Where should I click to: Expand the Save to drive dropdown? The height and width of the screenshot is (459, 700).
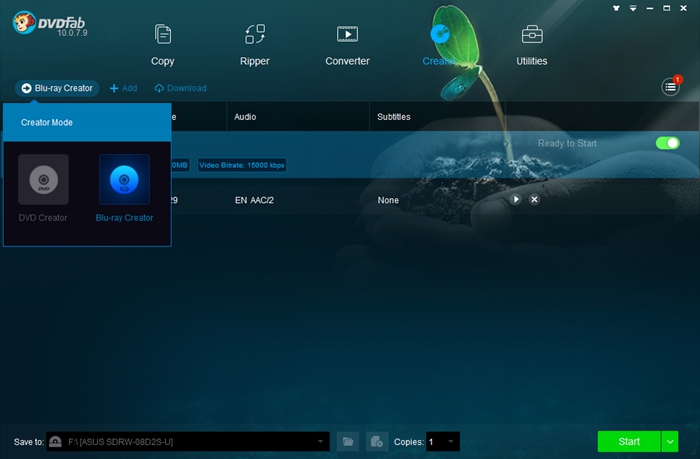(x=321, y=442)
